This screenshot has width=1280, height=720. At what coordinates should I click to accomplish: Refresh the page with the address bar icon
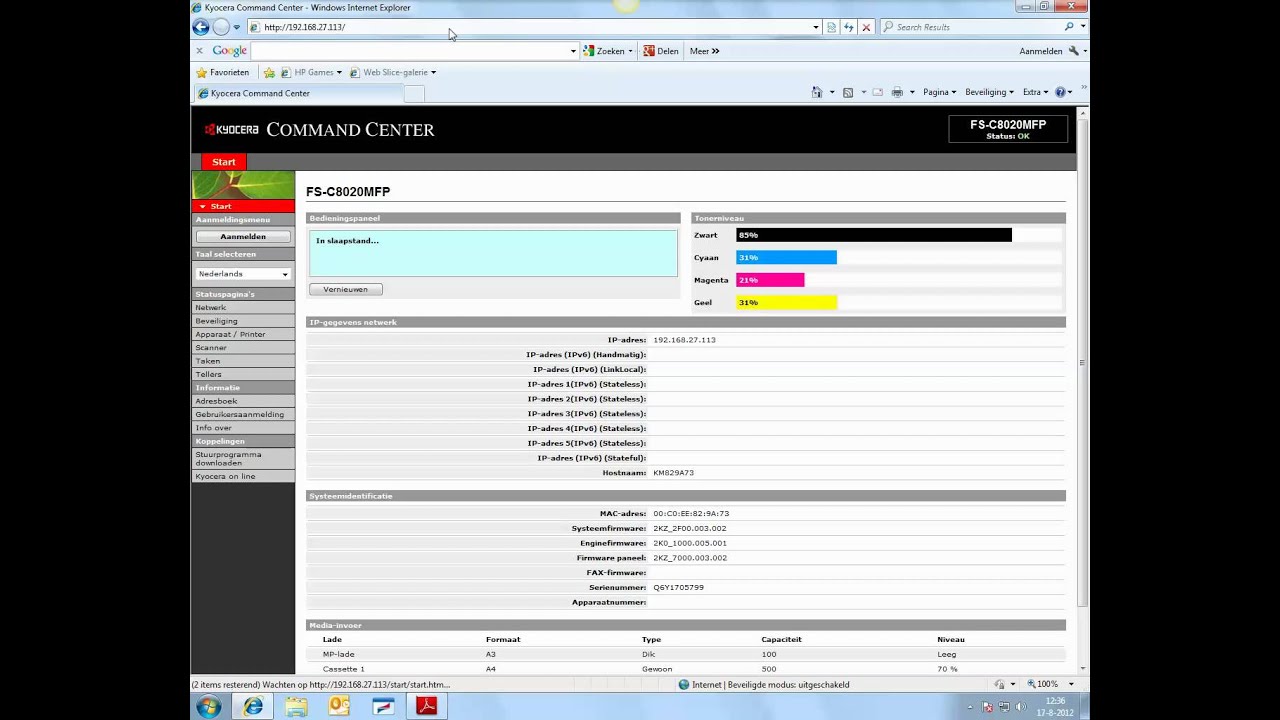click(849, 27)
